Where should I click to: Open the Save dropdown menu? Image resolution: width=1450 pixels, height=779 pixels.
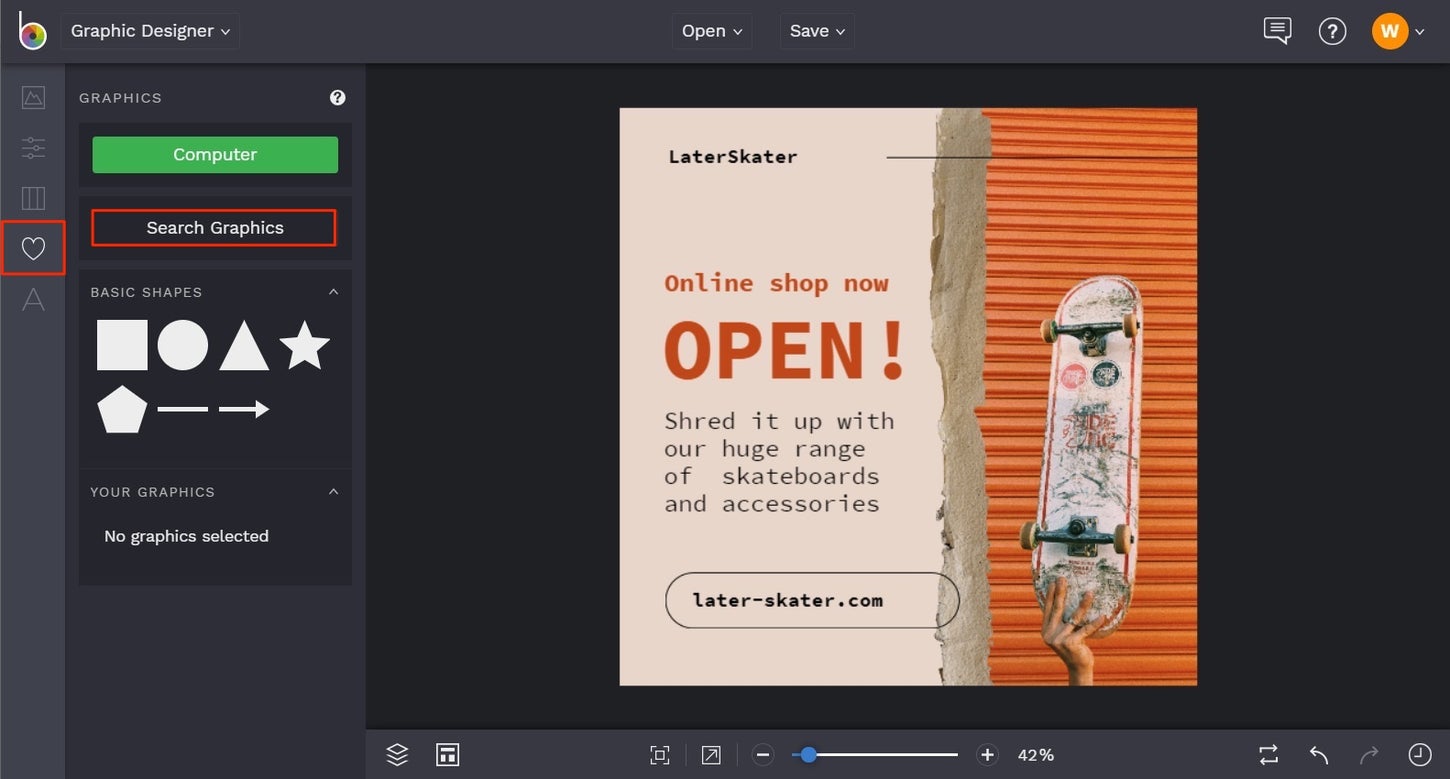(x=816, y=30)
